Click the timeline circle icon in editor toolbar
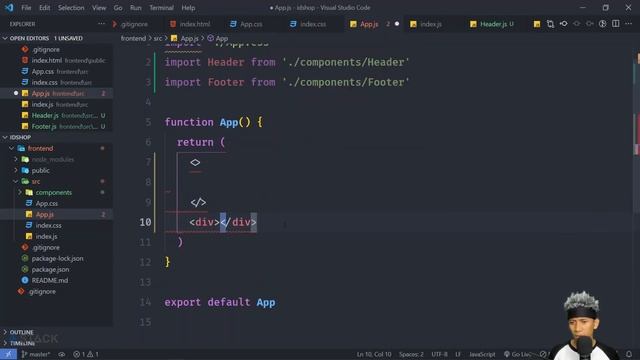Viewport: 640px width, 360px height. (602, 24)
